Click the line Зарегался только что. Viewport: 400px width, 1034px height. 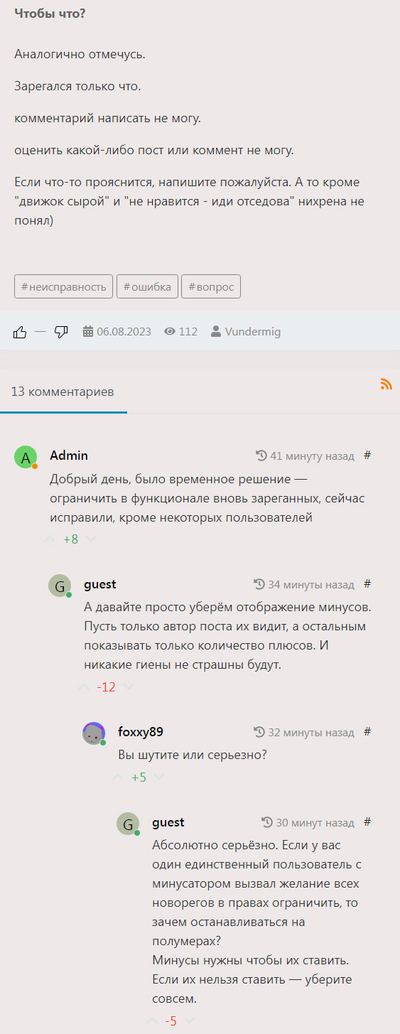point(78,86)
